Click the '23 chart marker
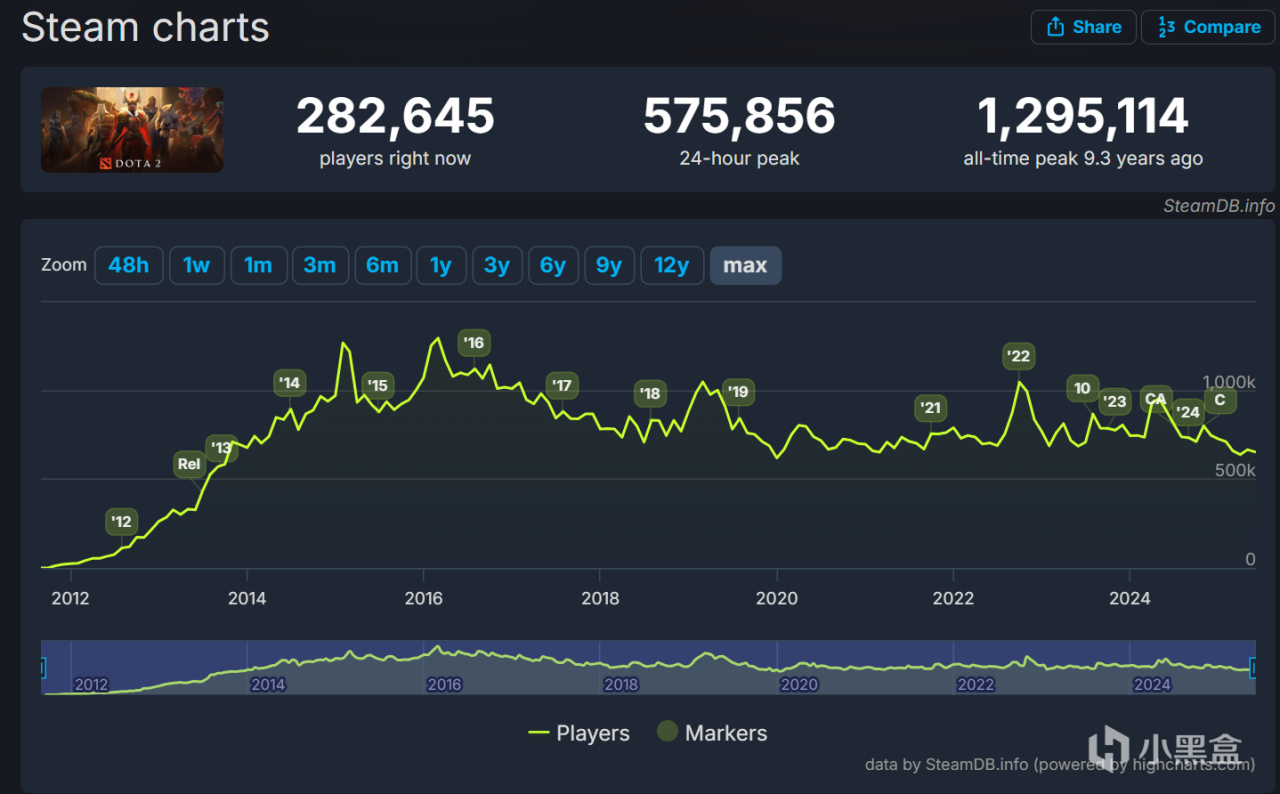1280x794 pixels. [x=1115, y=402]
